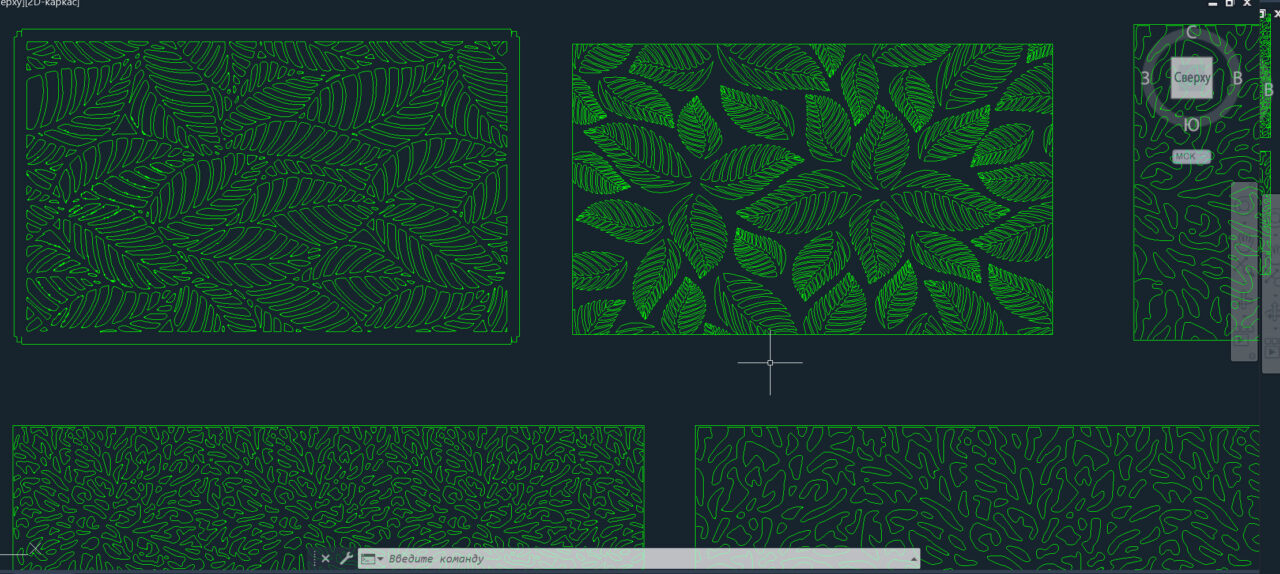
Task: Select the large tropical leaf panel on left
Action: click(266, 187)
